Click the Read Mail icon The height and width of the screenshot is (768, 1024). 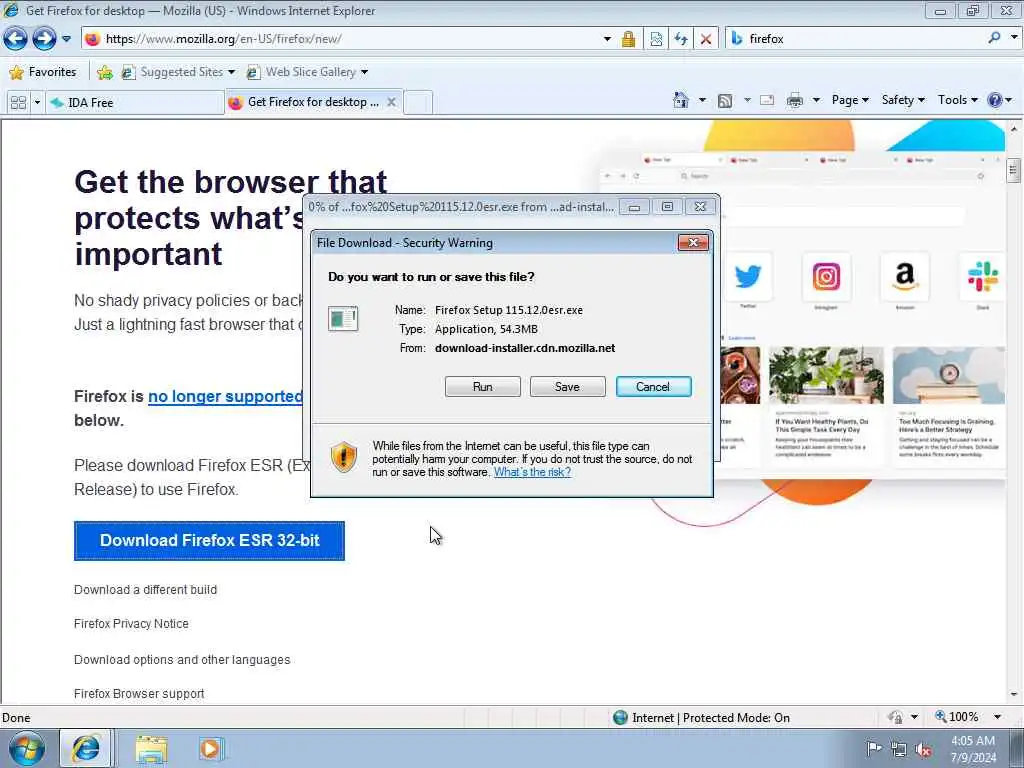pos(767,100)
